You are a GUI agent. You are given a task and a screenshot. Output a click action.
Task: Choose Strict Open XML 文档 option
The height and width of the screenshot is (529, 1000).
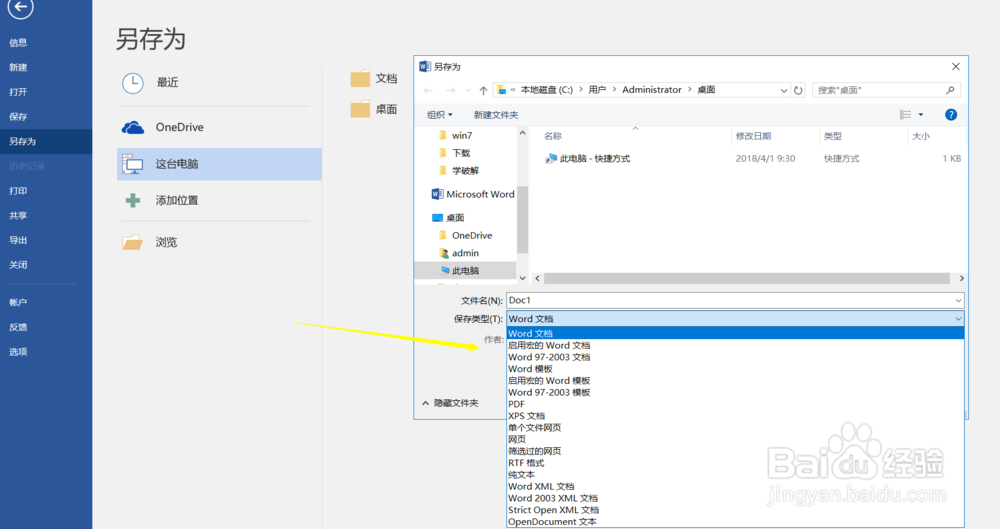[735, 510]
